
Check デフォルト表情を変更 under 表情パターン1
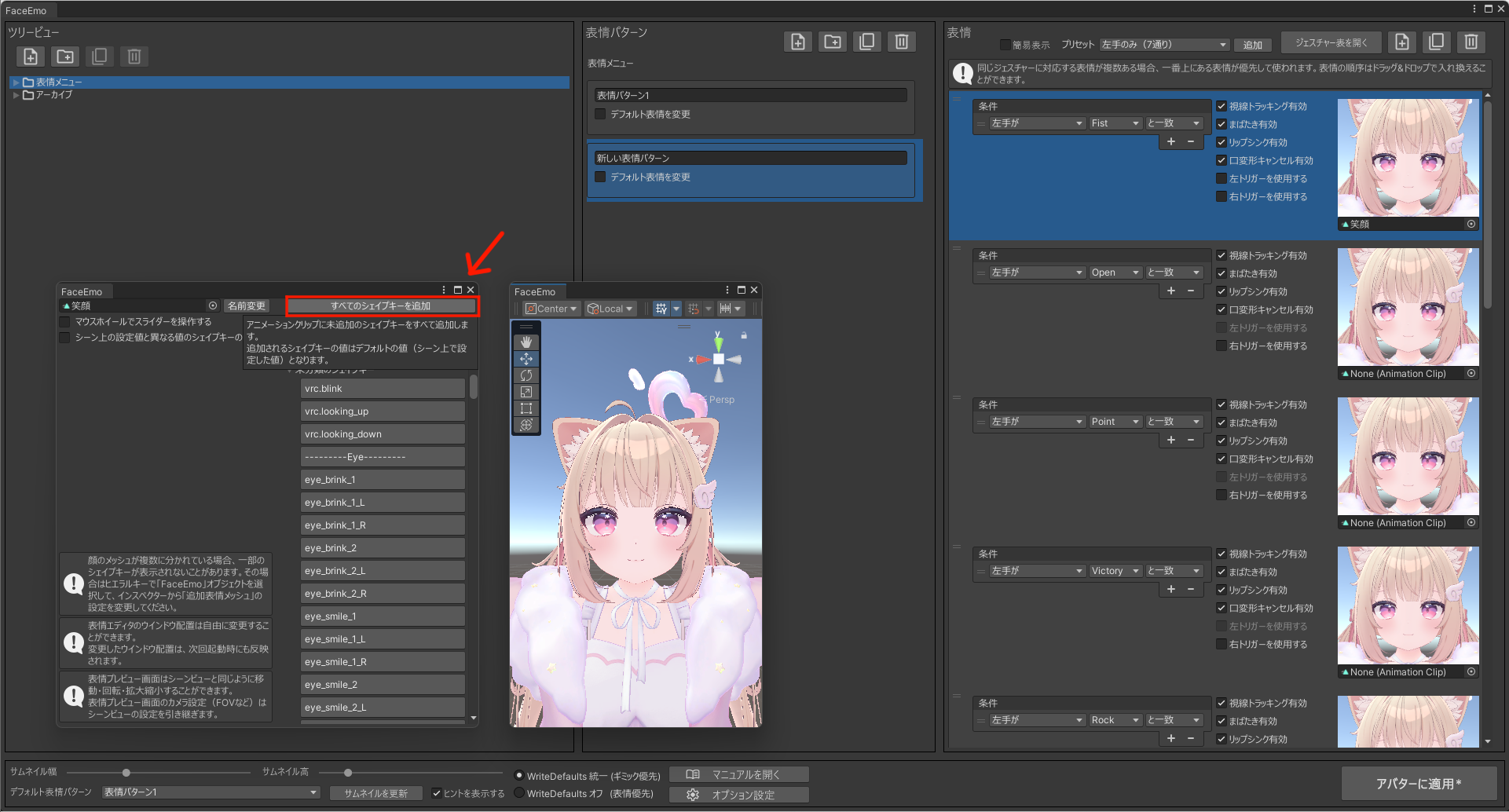600,114
